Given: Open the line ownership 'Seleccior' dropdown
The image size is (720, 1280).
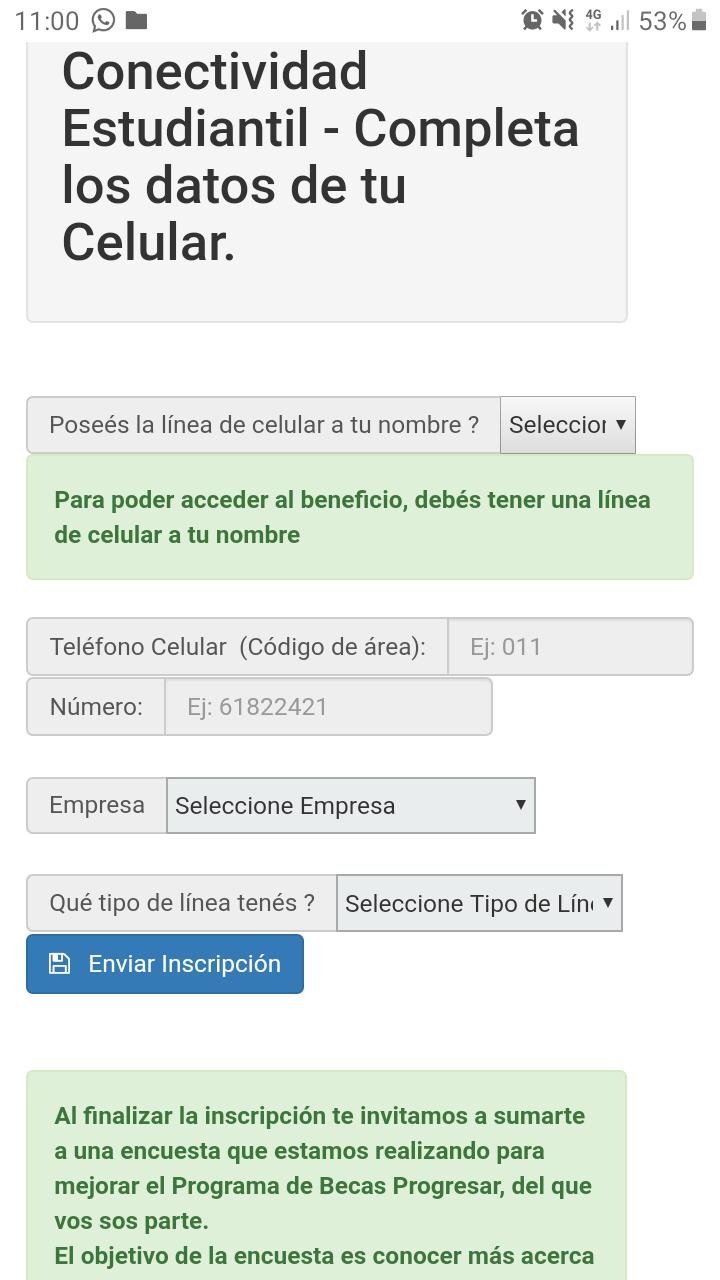Looking at the screenshot, I should (568, 425).
